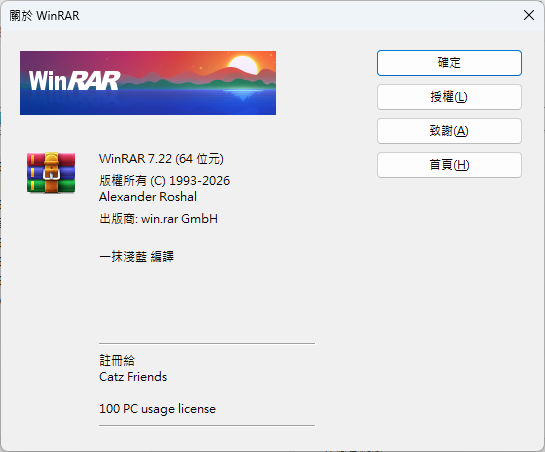
Task: Open the 授權(L) license dialog
Action: 449,97
